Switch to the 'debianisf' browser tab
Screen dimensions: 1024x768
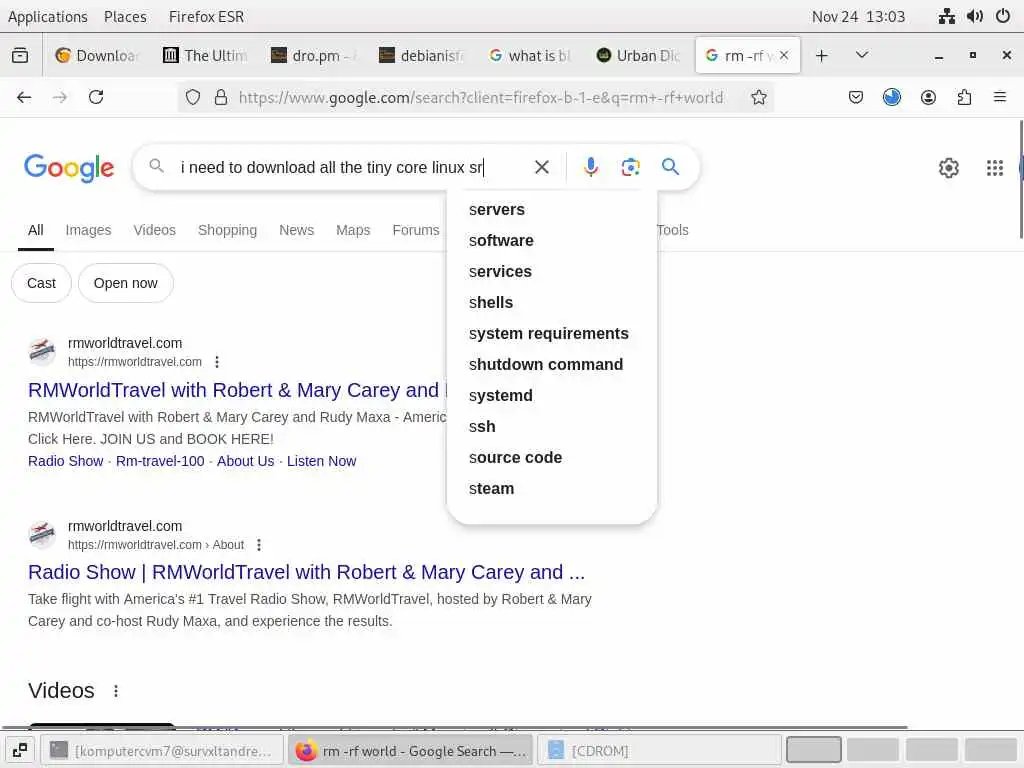tap(423, 56)
